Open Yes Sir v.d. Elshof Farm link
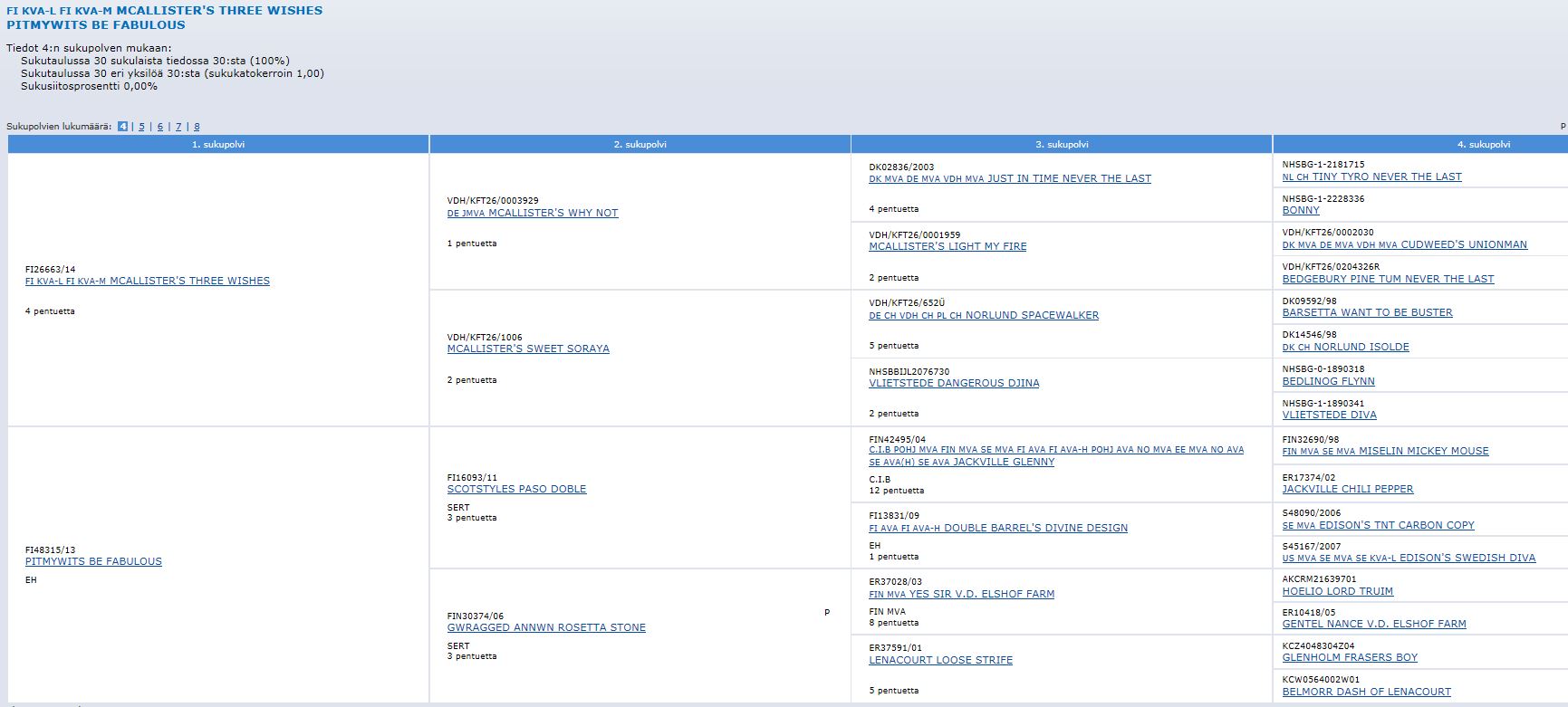The image size is (1568, 707). click(x=961, y=594)
